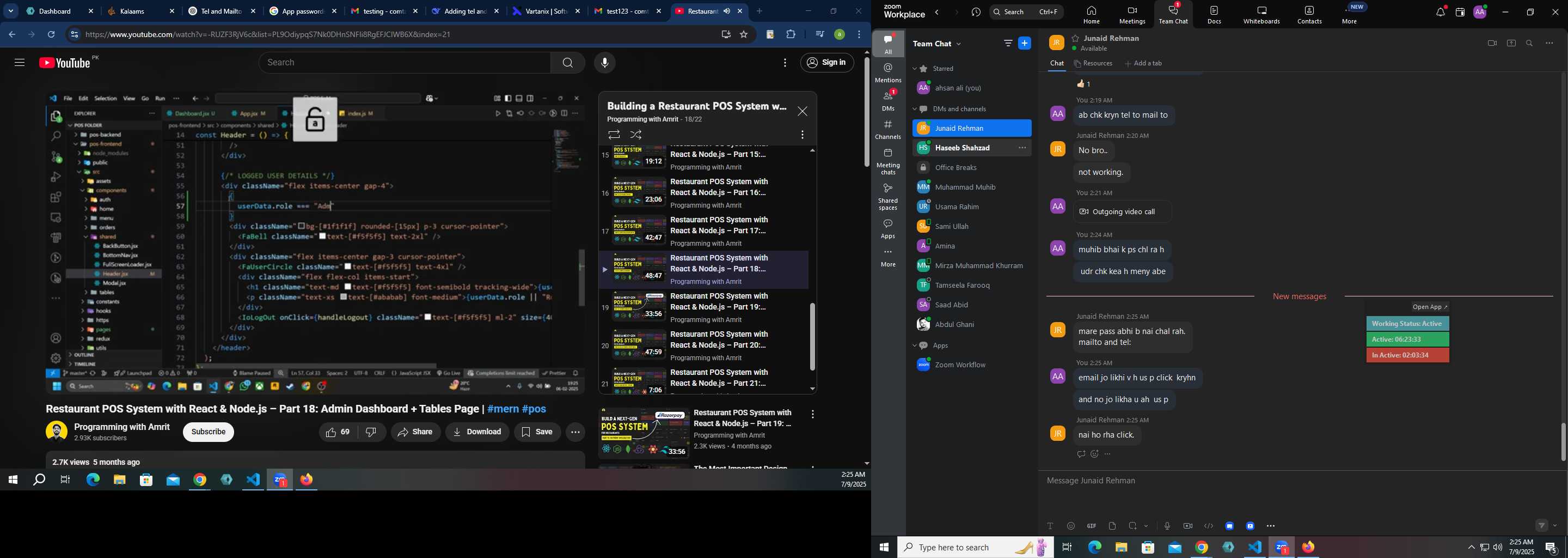Open YouTube settings three-dot menu by Sign in
This screenshot has width=1568, height=558.
785,63
